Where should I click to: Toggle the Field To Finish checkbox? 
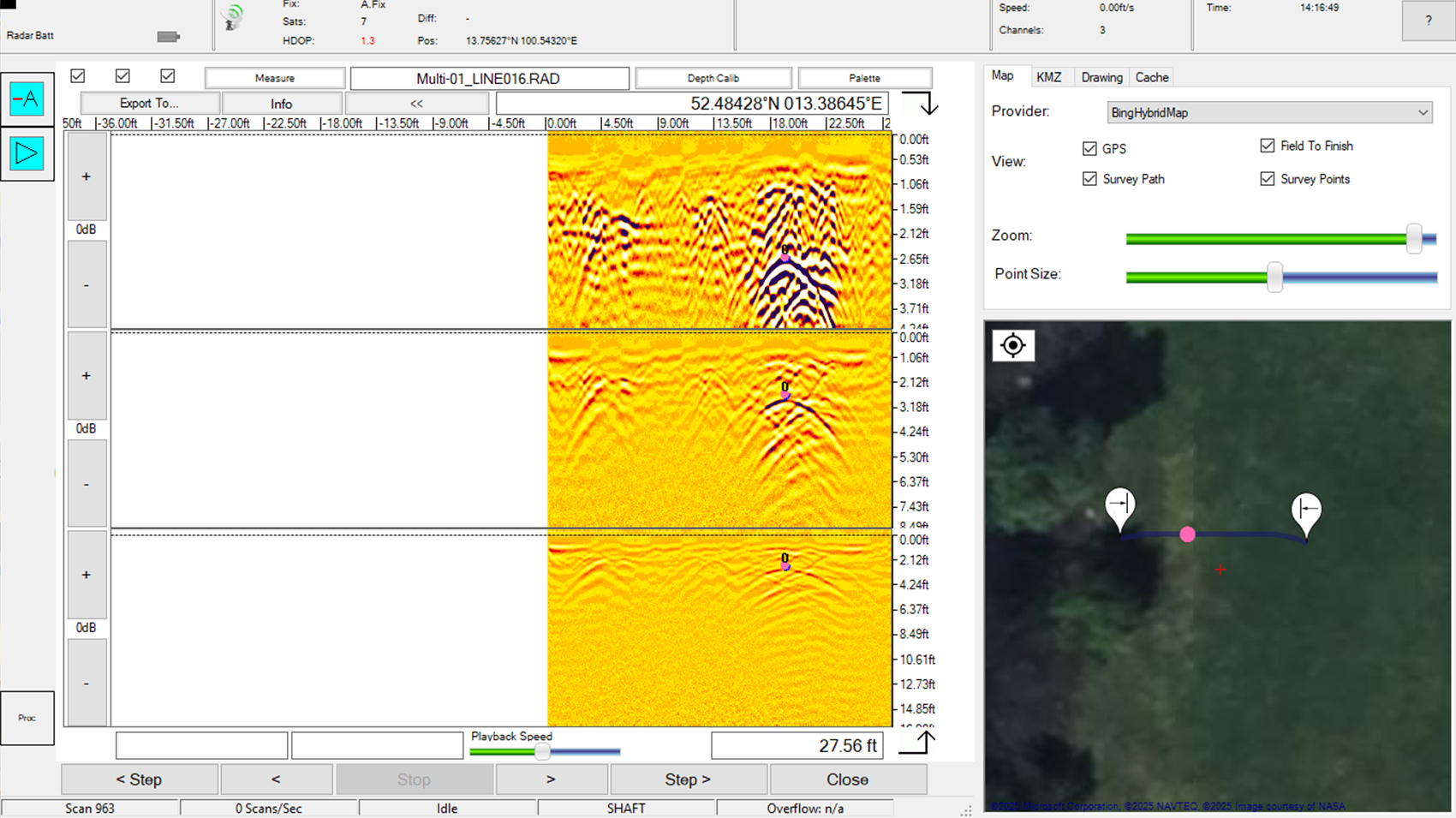[1267, 146]
